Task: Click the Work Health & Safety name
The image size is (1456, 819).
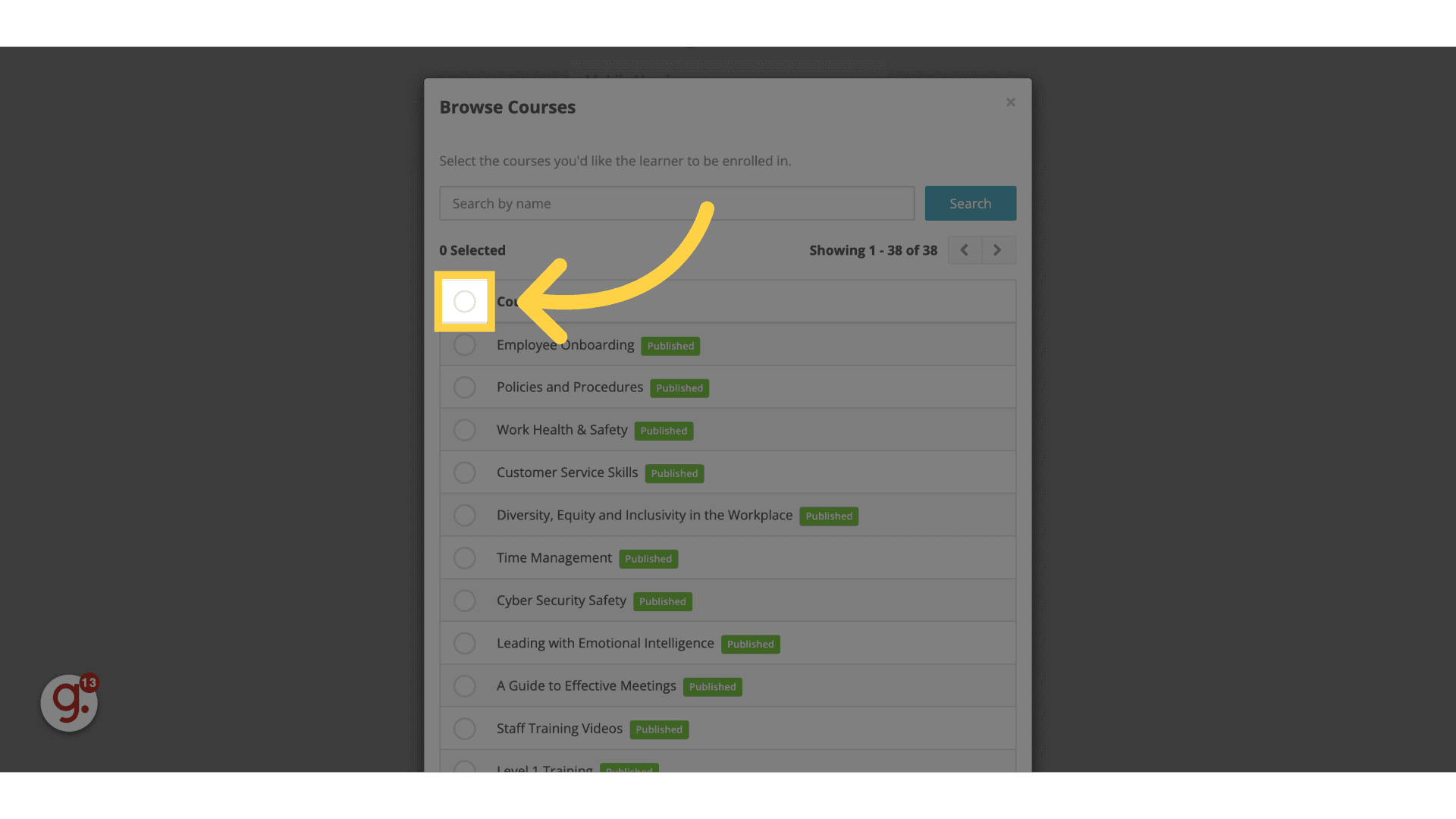Action: [x=562, y=430]
